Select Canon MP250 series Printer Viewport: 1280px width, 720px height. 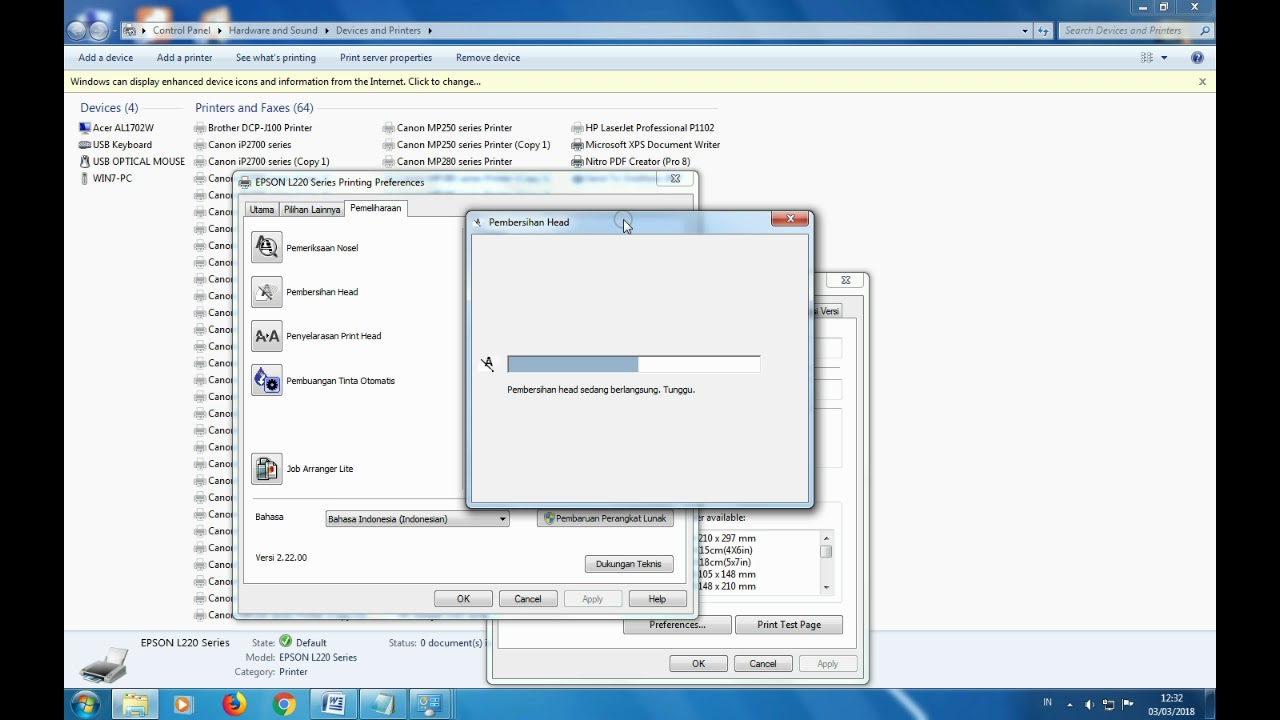(447, 128)
